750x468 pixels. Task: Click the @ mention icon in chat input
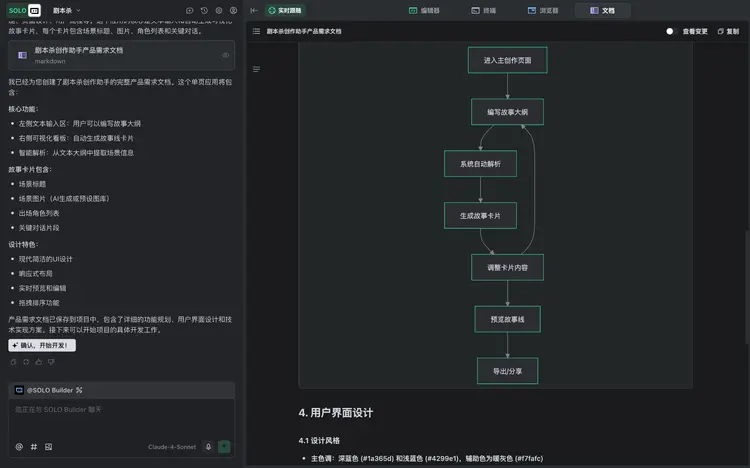19,447
